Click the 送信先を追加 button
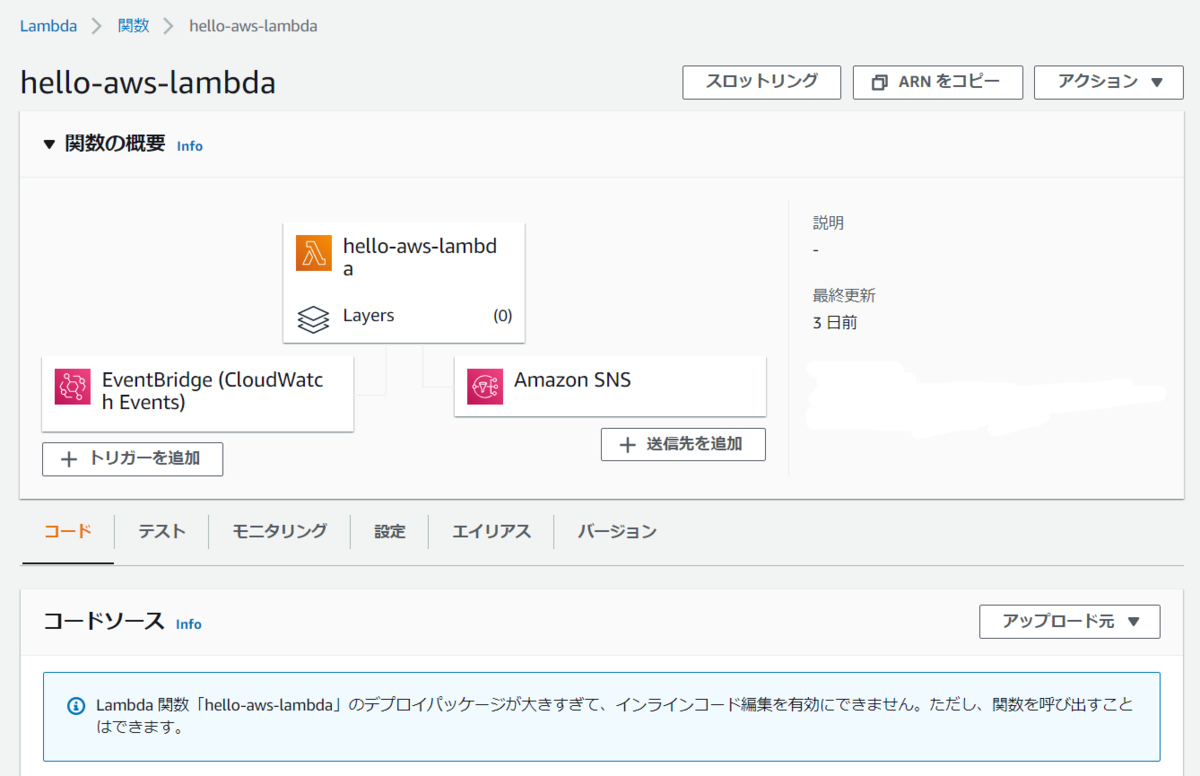The width and height of the screenshot is (1200, 776). pyautogui.click(x=683, y=444)
